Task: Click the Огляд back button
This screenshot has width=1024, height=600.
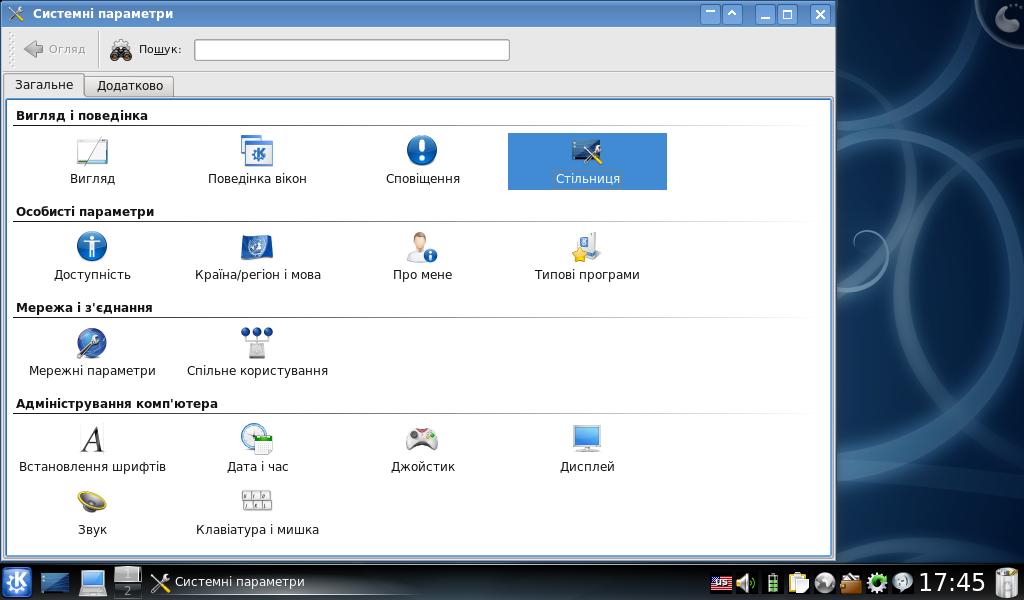Action: tap(54, 49)
